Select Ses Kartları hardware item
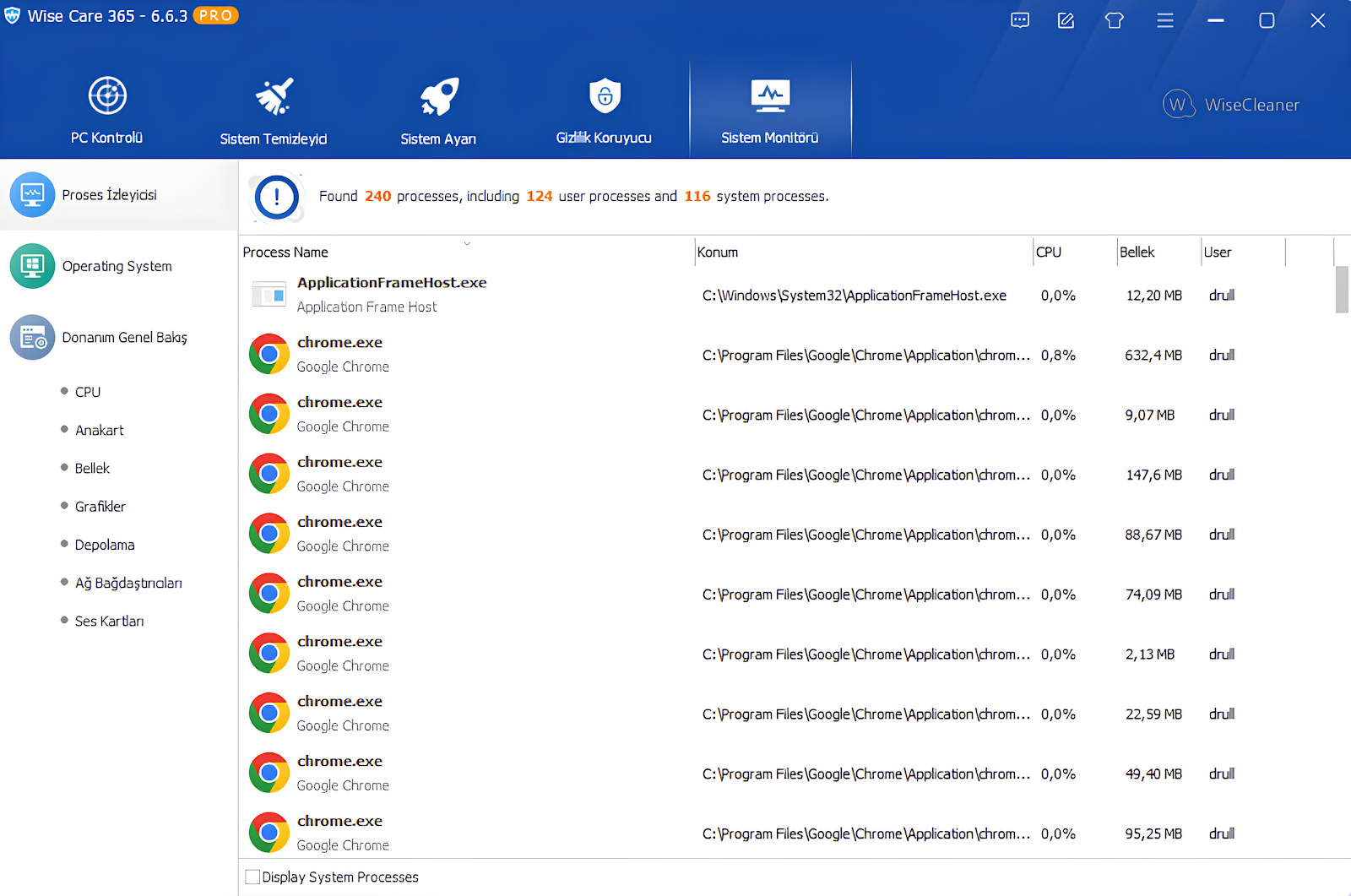 point(110,621)
